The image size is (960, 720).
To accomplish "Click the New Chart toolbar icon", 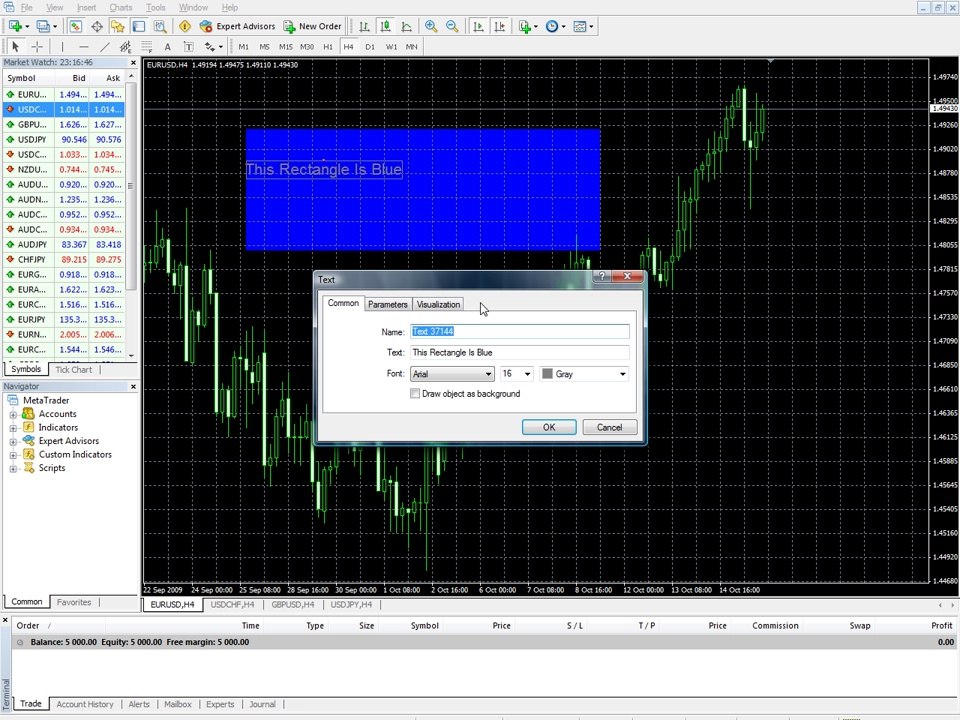I will point(15,26).
